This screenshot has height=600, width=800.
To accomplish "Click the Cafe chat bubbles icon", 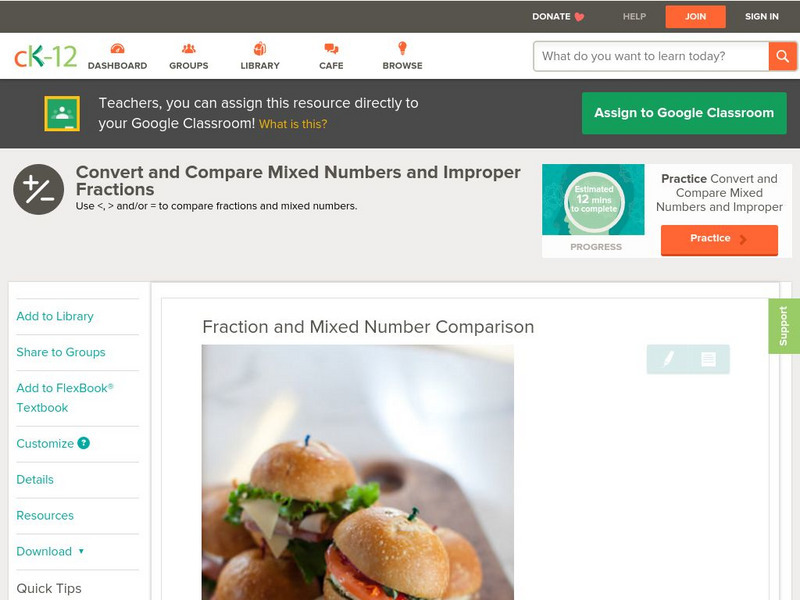I will (x=331, y=48).
